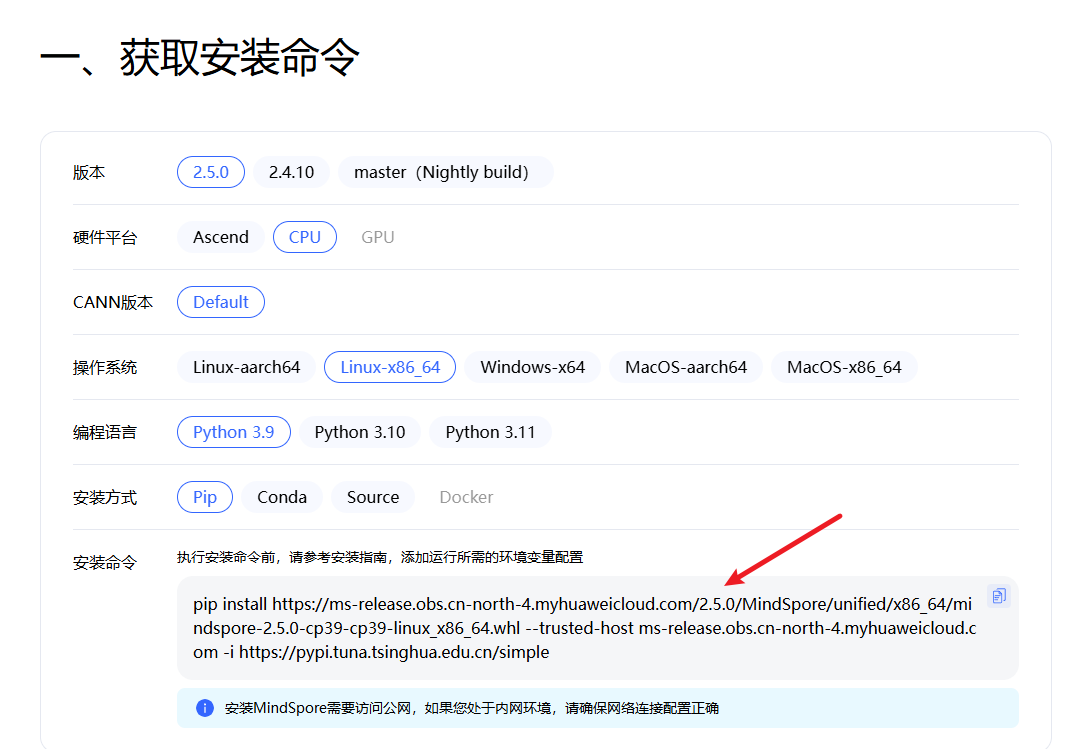Select Conda installation method
Screen dimensions: 1076x749
(x=282, y=497)
